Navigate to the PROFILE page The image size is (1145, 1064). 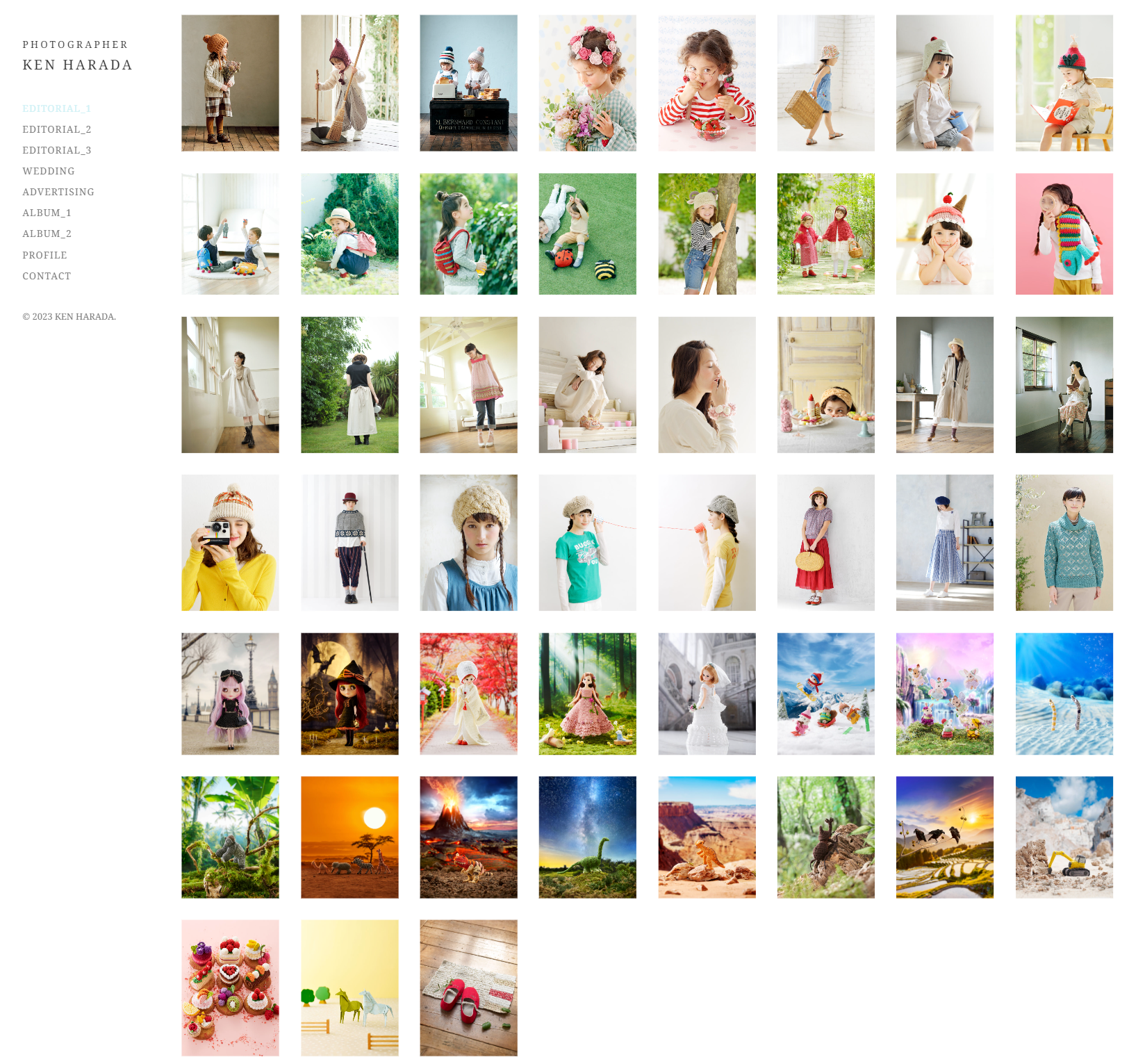[44, 255]
